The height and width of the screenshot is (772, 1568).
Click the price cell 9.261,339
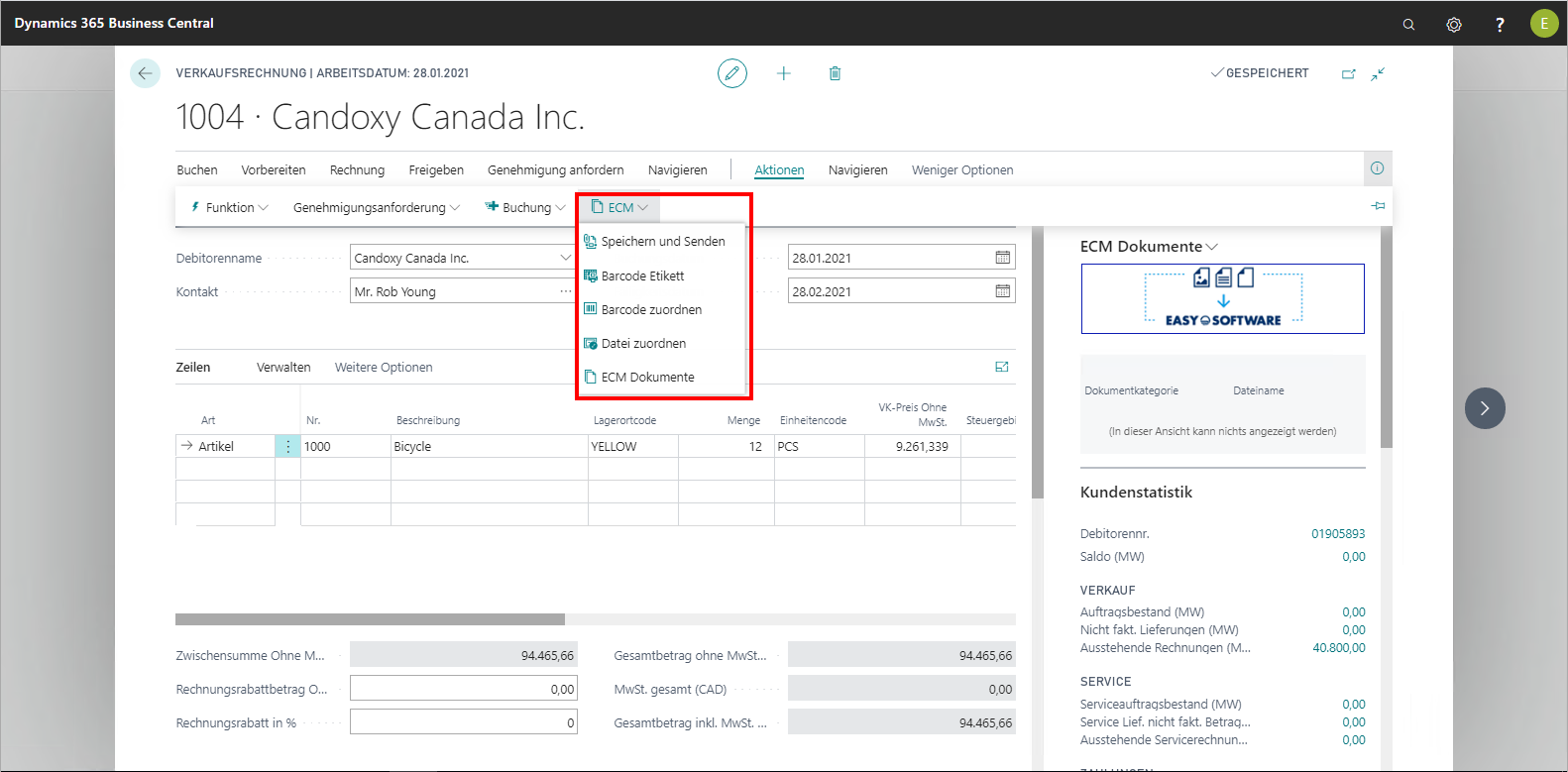coord(913,447)
